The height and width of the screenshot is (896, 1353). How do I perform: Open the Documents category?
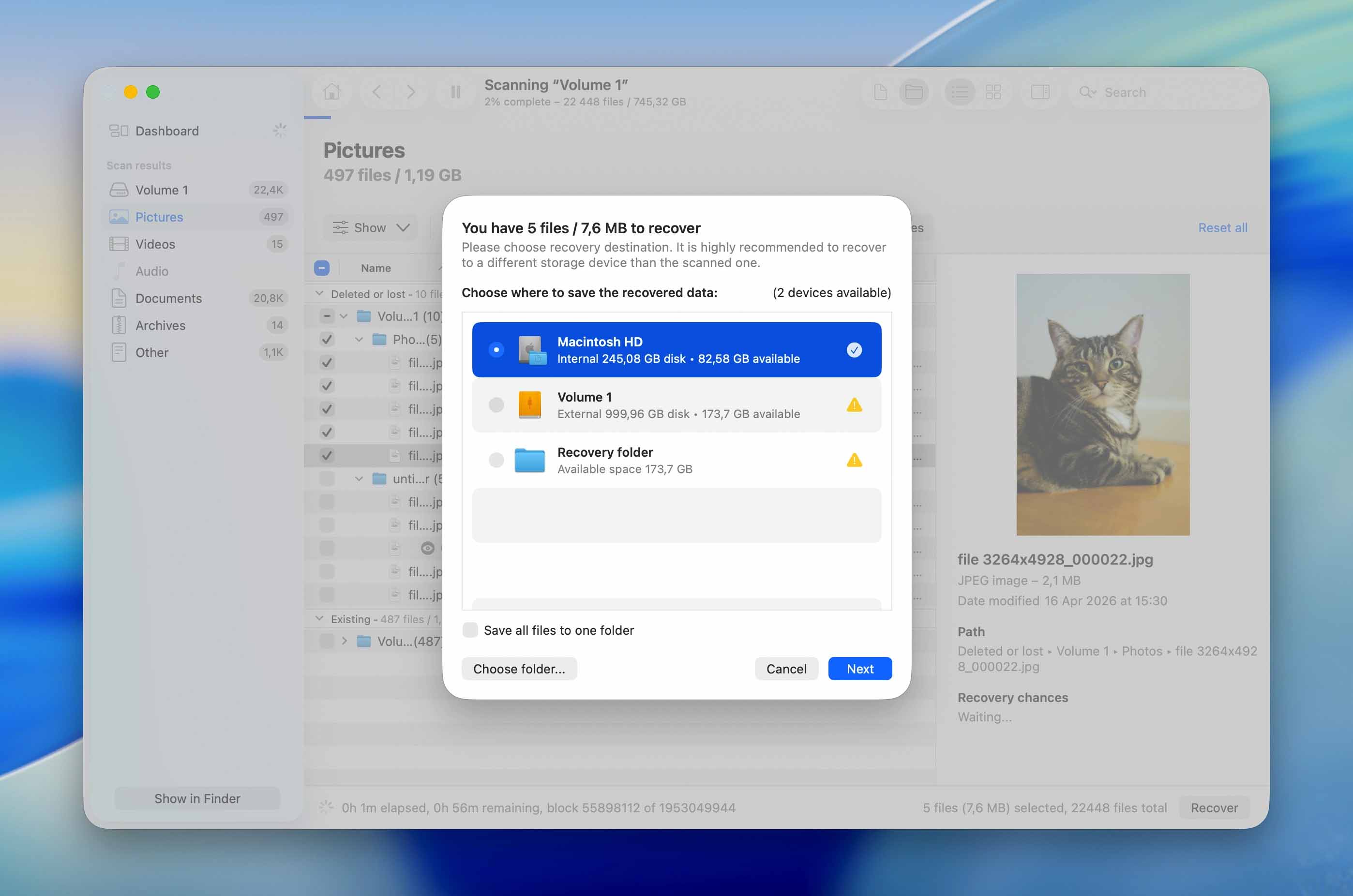click(197, 299)
